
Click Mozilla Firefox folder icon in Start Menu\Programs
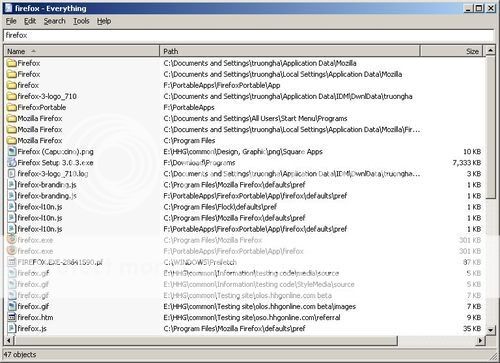pos(12,118)
